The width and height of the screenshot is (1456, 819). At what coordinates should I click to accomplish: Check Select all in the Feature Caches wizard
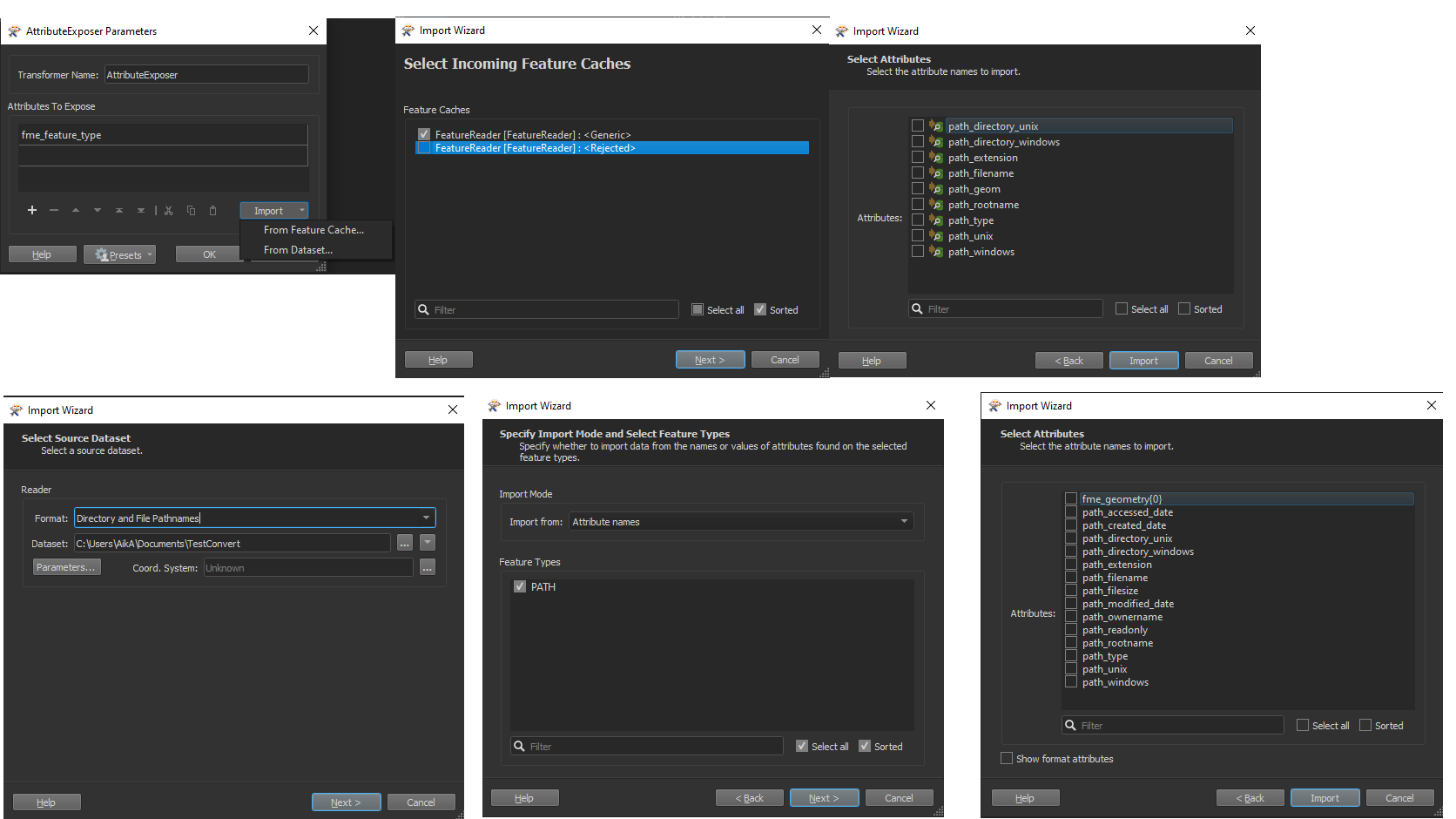[698, 309]
